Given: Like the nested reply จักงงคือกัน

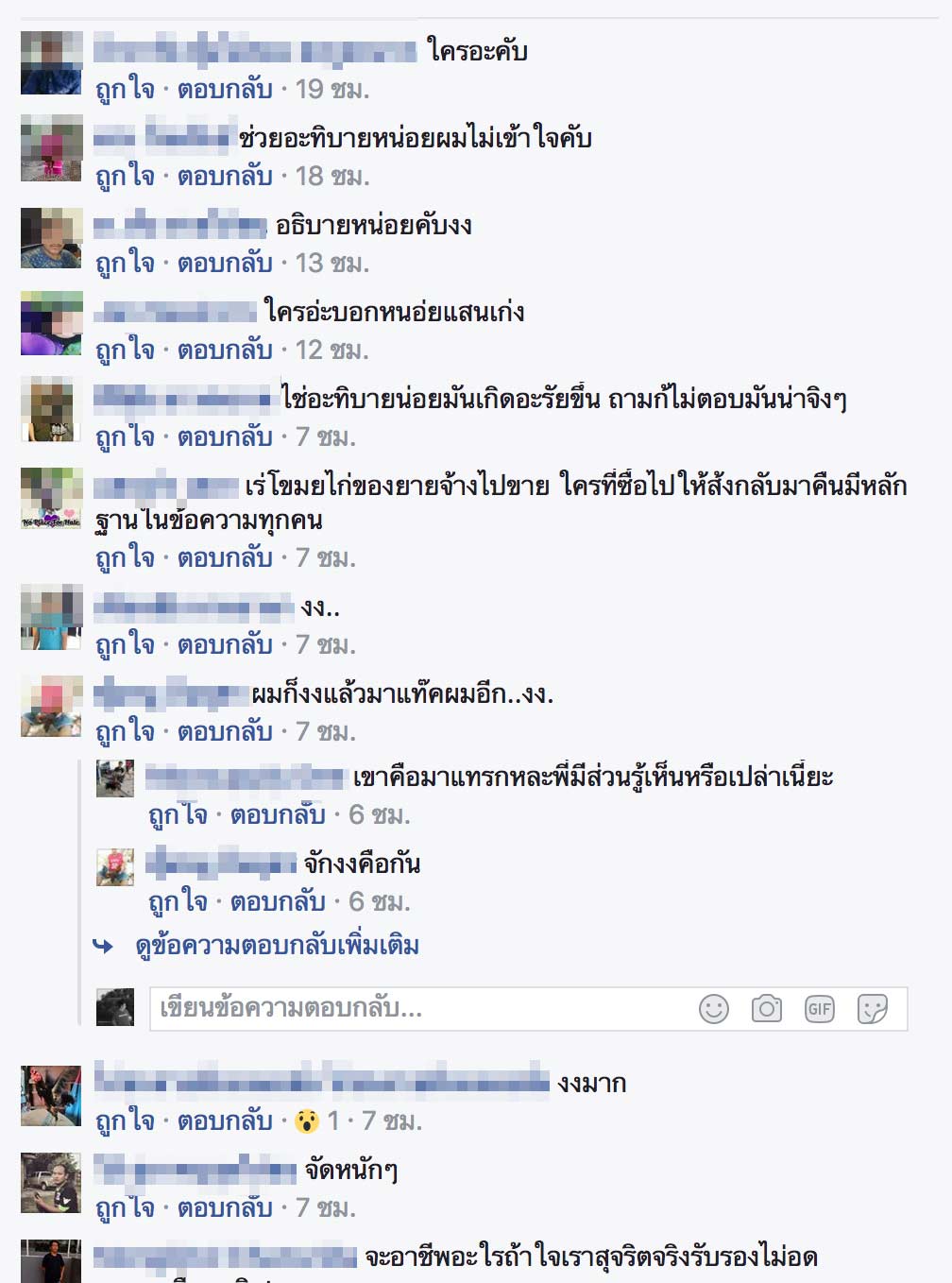Looking at the screenshot, I should [x=178, y=901].
